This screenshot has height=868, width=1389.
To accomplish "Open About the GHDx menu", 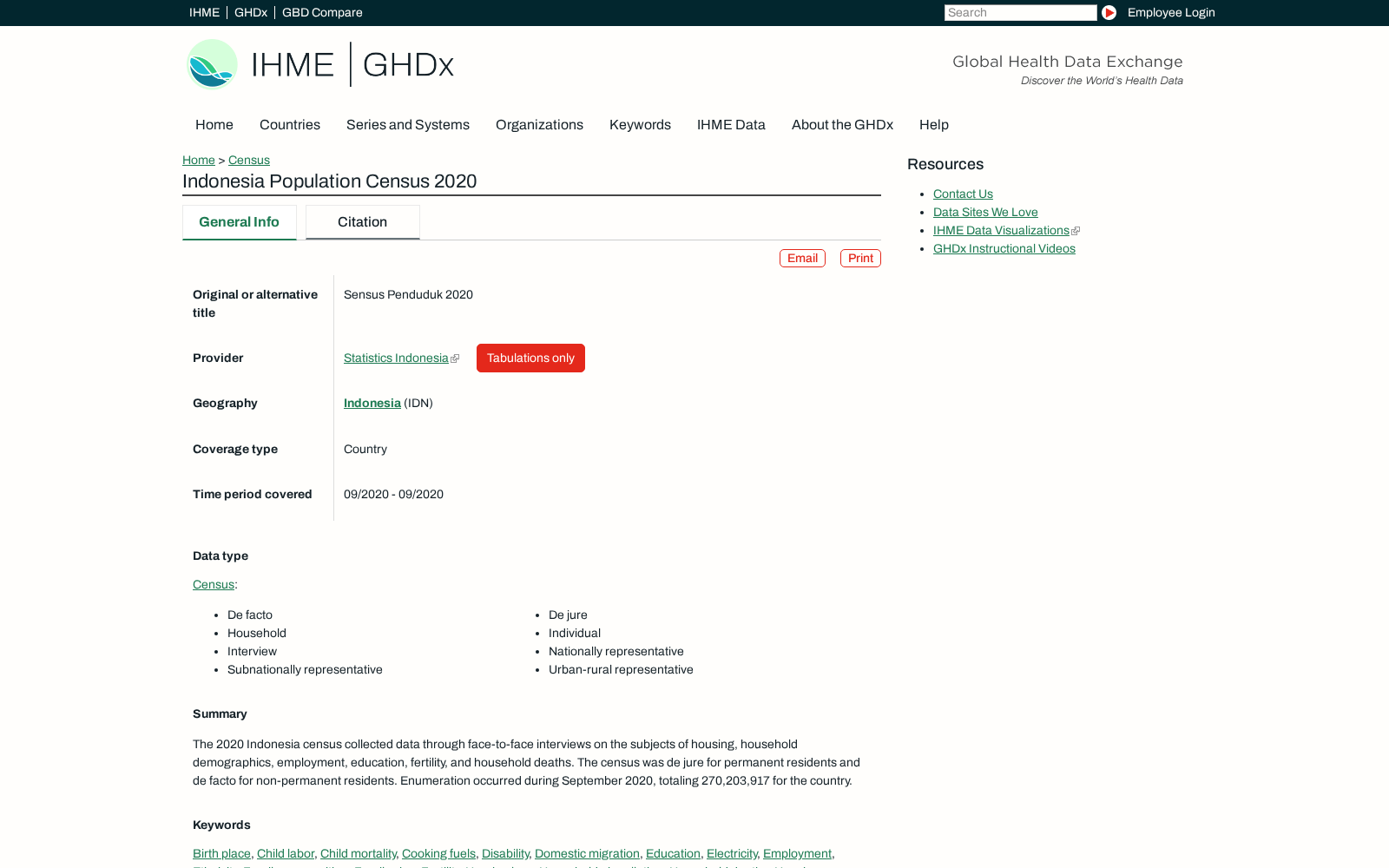I will click(x=842, y=125).
